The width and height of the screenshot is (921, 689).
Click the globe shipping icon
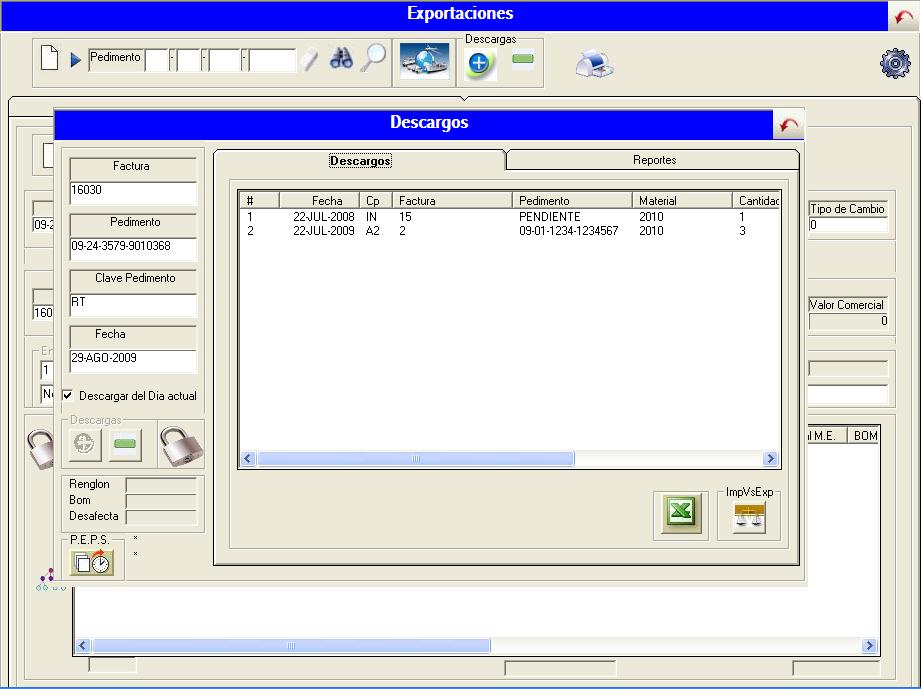(424, 61)
